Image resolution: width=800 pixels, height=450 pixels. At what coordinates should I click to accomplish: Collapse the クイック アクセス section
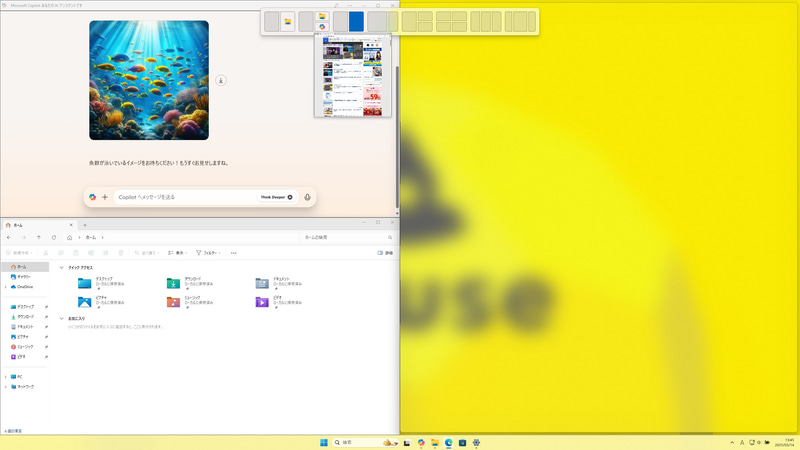pyautogui.click(x=61, y=268)
